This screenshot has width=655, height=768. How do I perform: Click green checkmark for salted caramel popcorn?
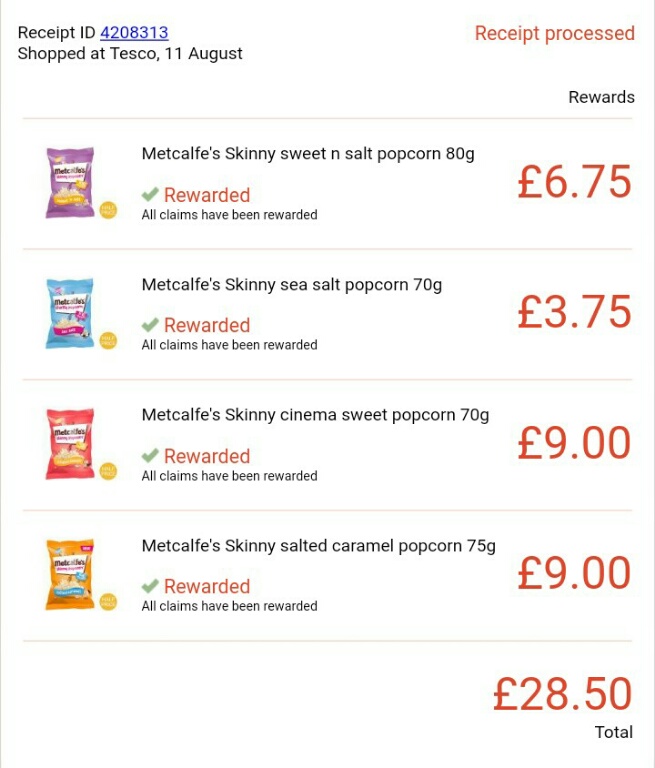[150, 585]
